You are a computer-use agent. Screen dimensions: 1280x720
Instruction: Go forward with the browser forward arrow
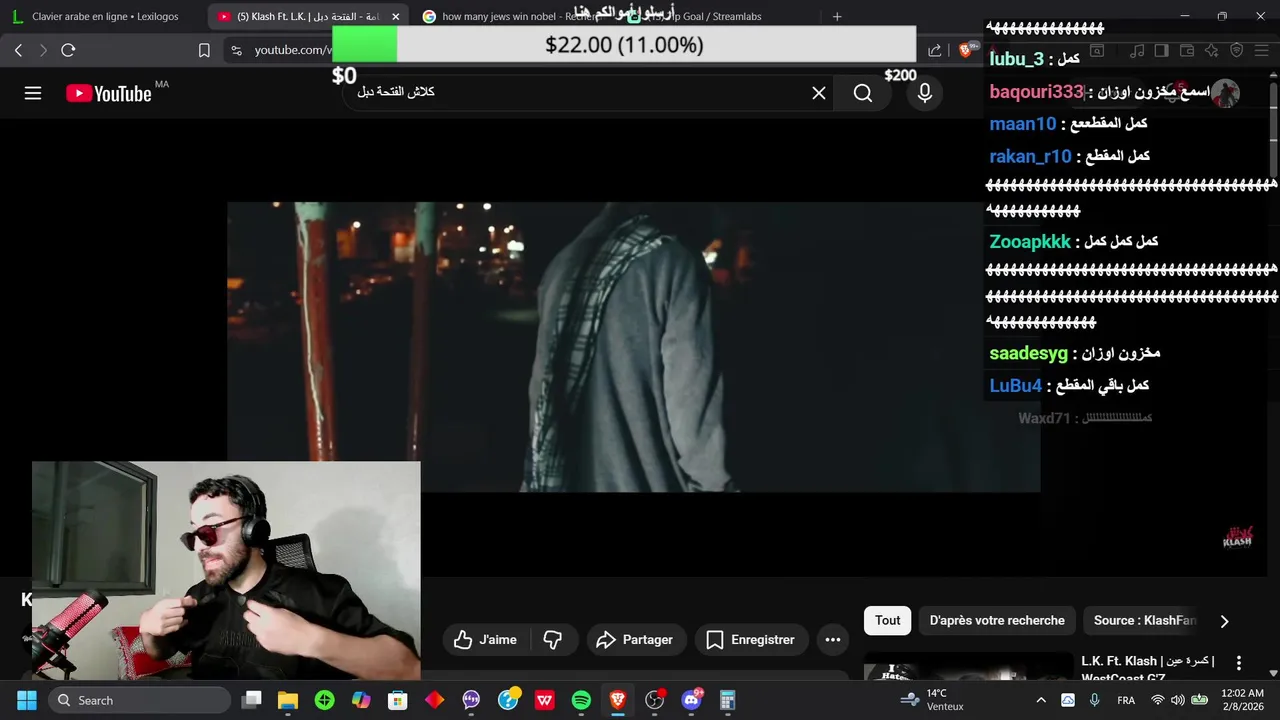tap(43, 50)
